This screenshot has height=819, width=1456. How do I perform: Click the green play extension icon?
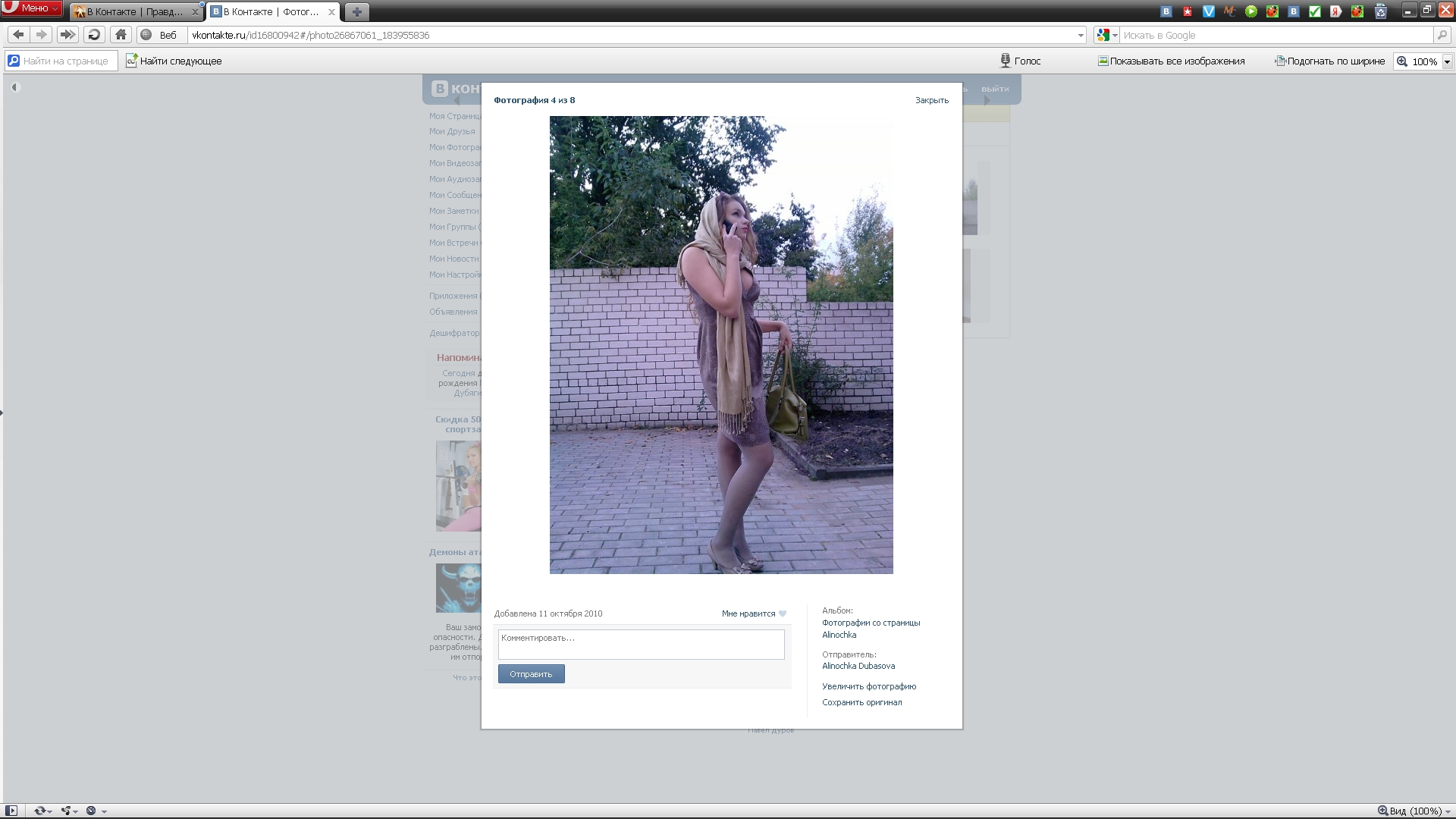(1251, 11)
